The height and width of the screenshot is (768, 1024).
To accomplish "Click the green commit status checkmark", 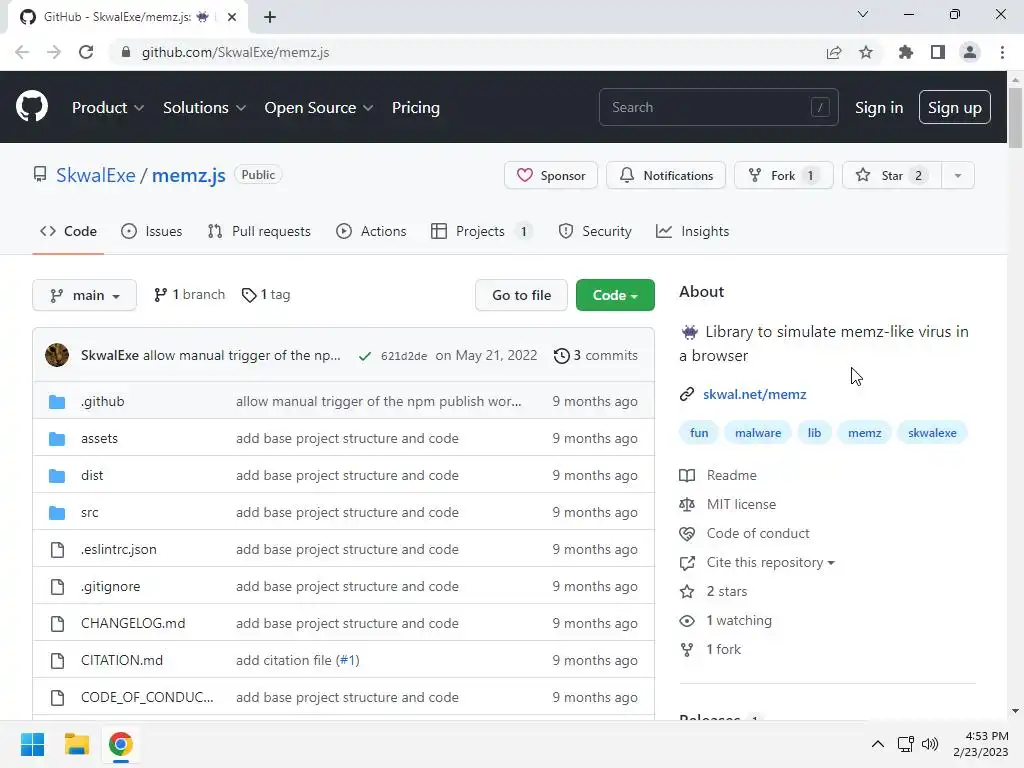I will pos(365,356).
